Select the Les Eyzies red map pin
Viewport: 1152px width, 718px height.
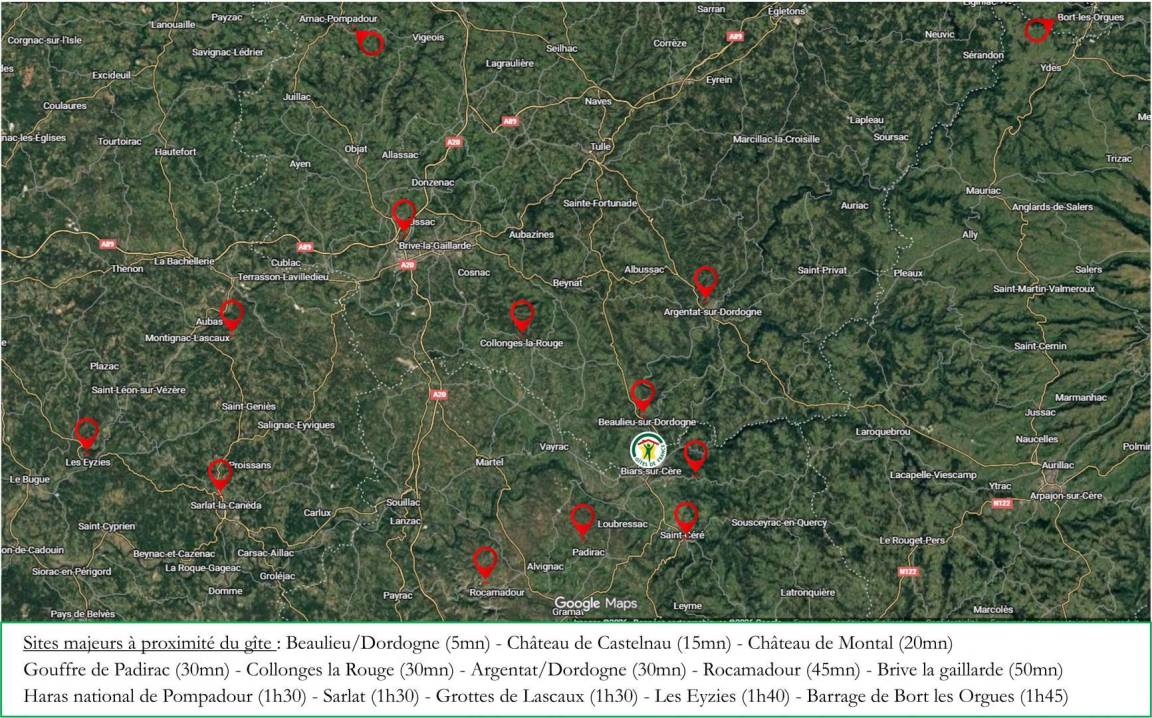coord(87,431)
